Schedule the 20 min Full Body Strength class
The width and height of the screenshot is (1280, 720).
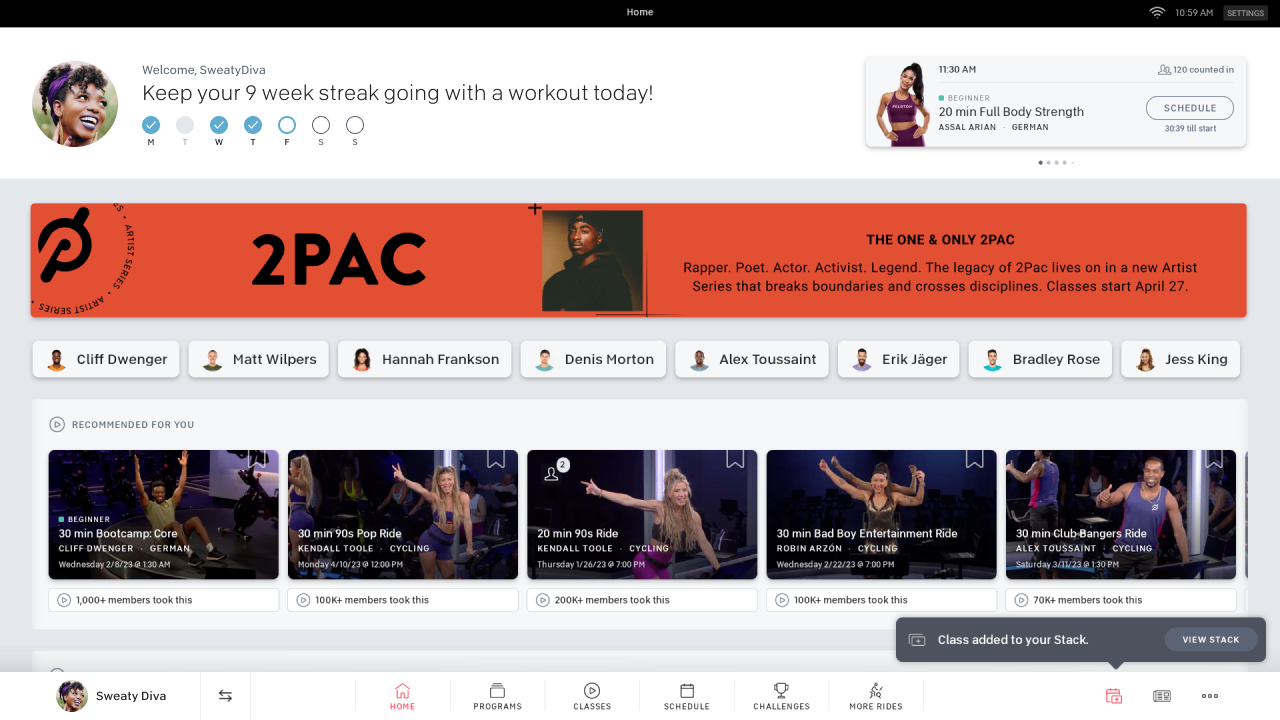tap(1189, 108)
